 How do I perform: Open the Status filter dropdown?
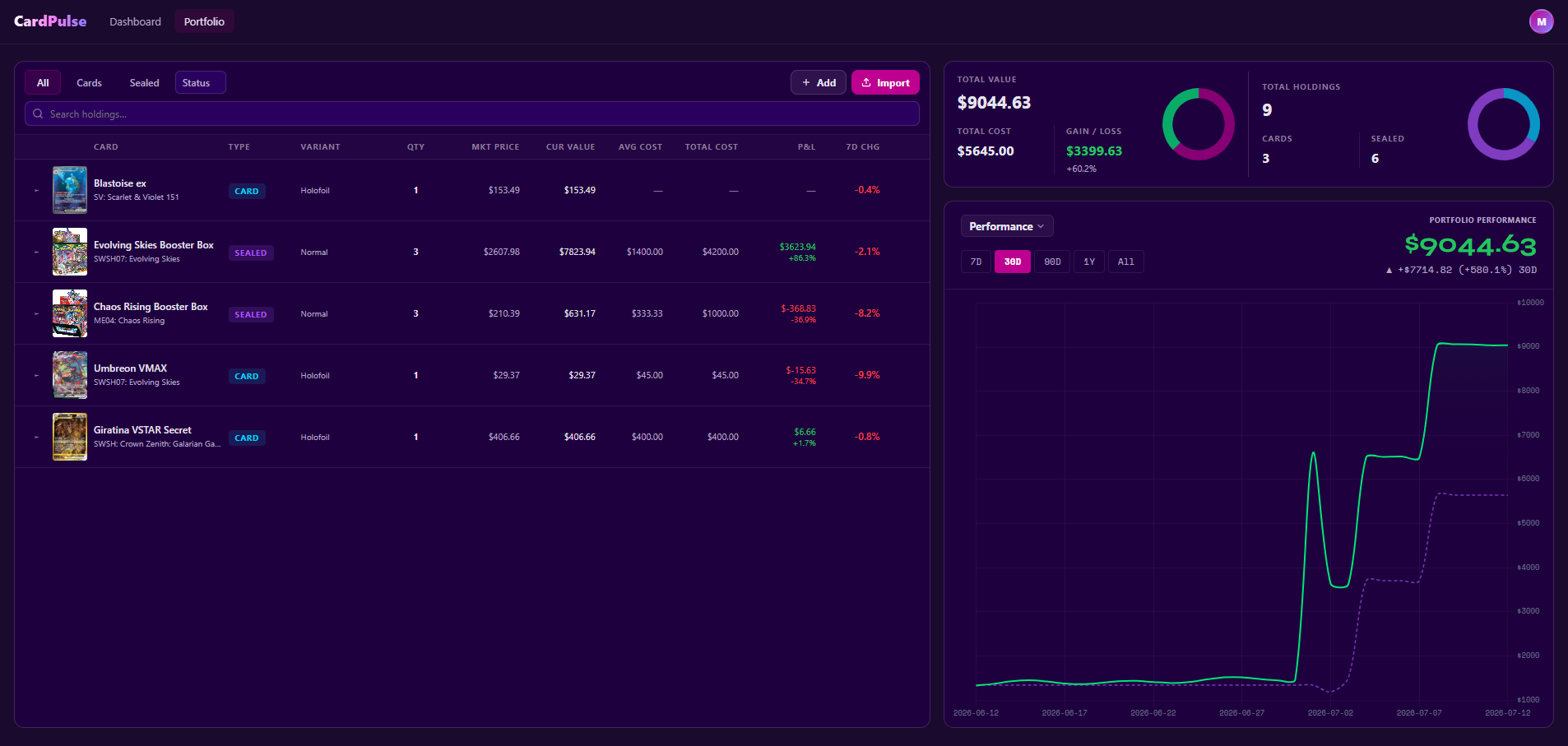[200, 82]
